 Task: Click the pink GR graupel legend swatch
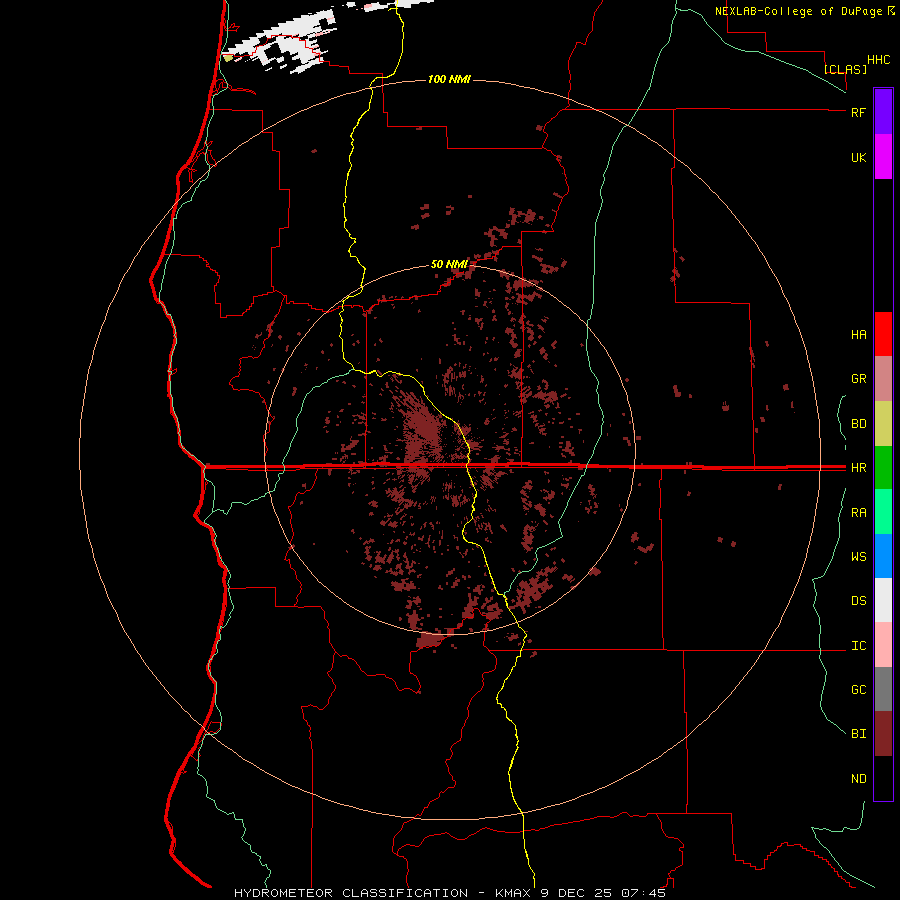pos(883,379)
